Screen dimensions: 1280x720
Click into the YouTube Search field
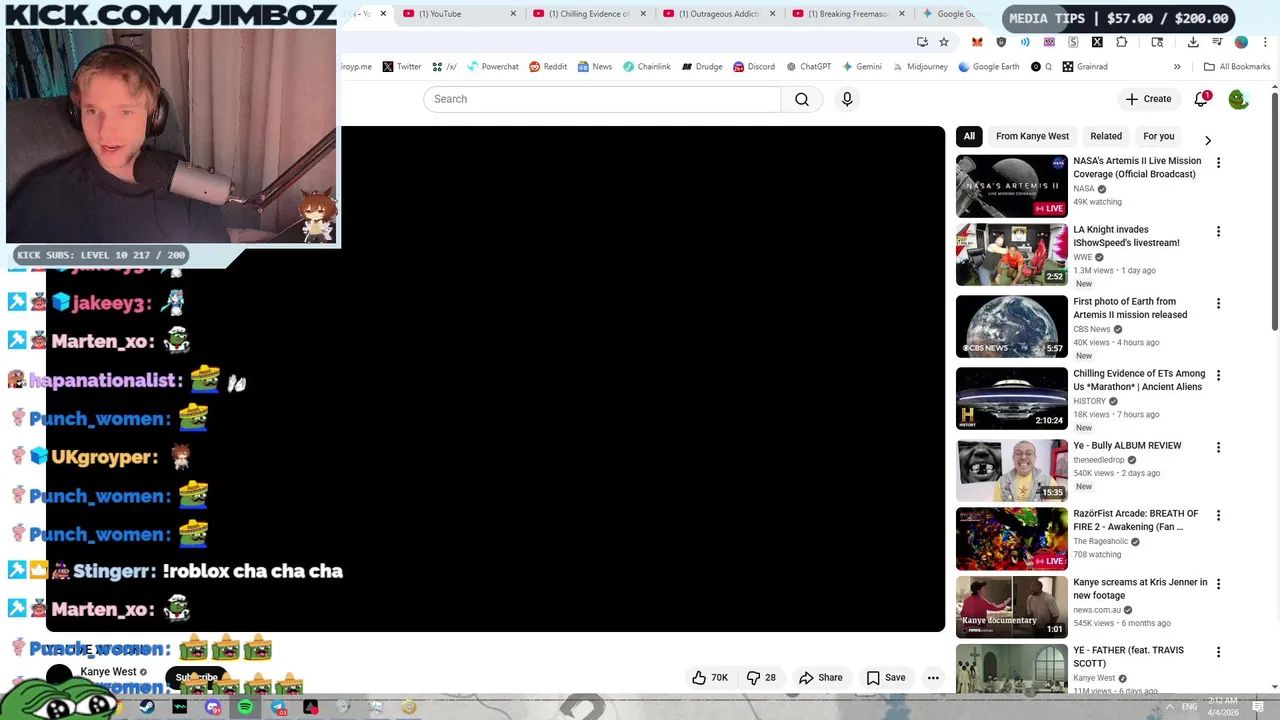[x=602, y=99]
